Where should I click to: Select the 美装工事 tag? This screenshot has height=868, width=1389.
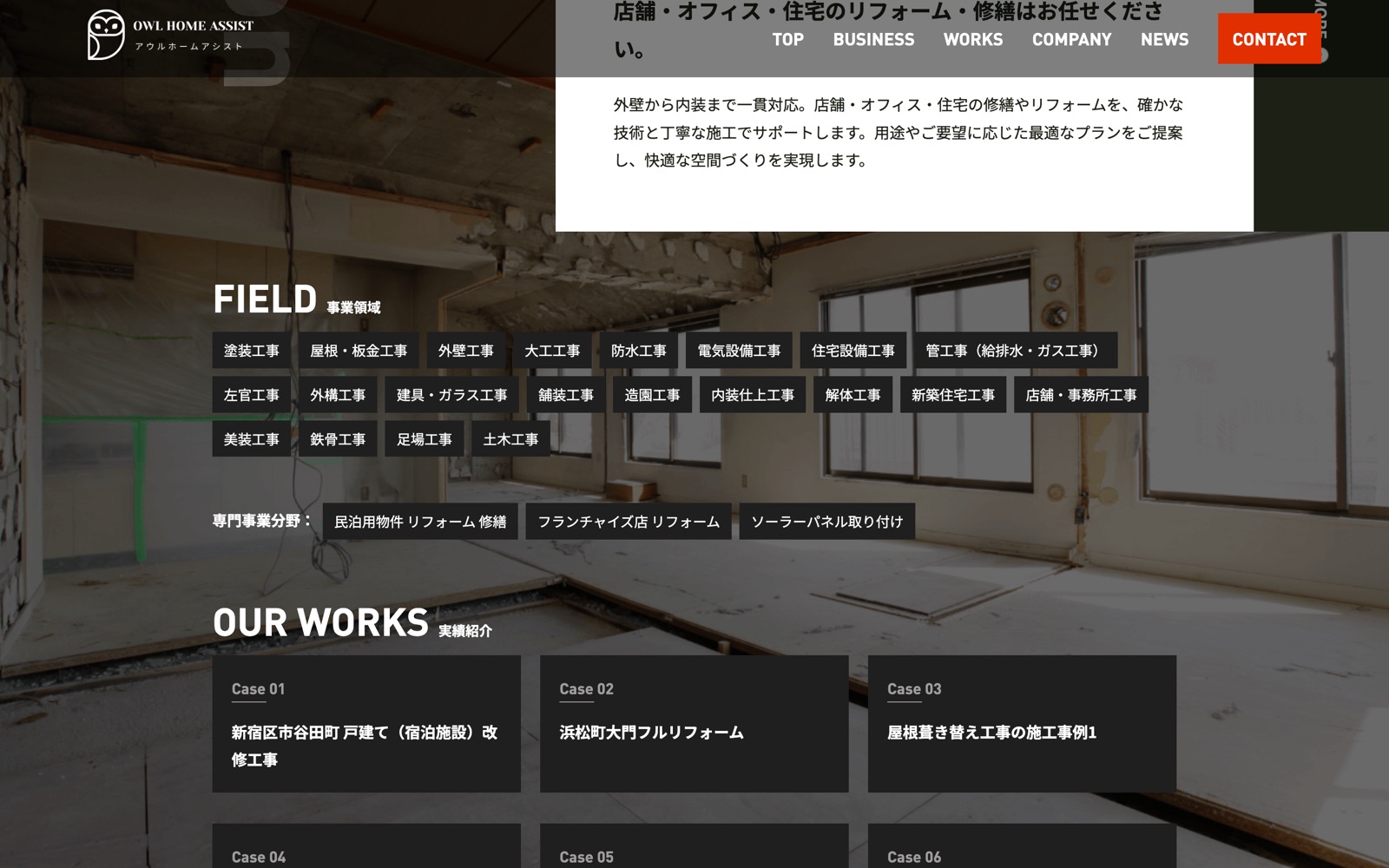[x=252, y=439]
